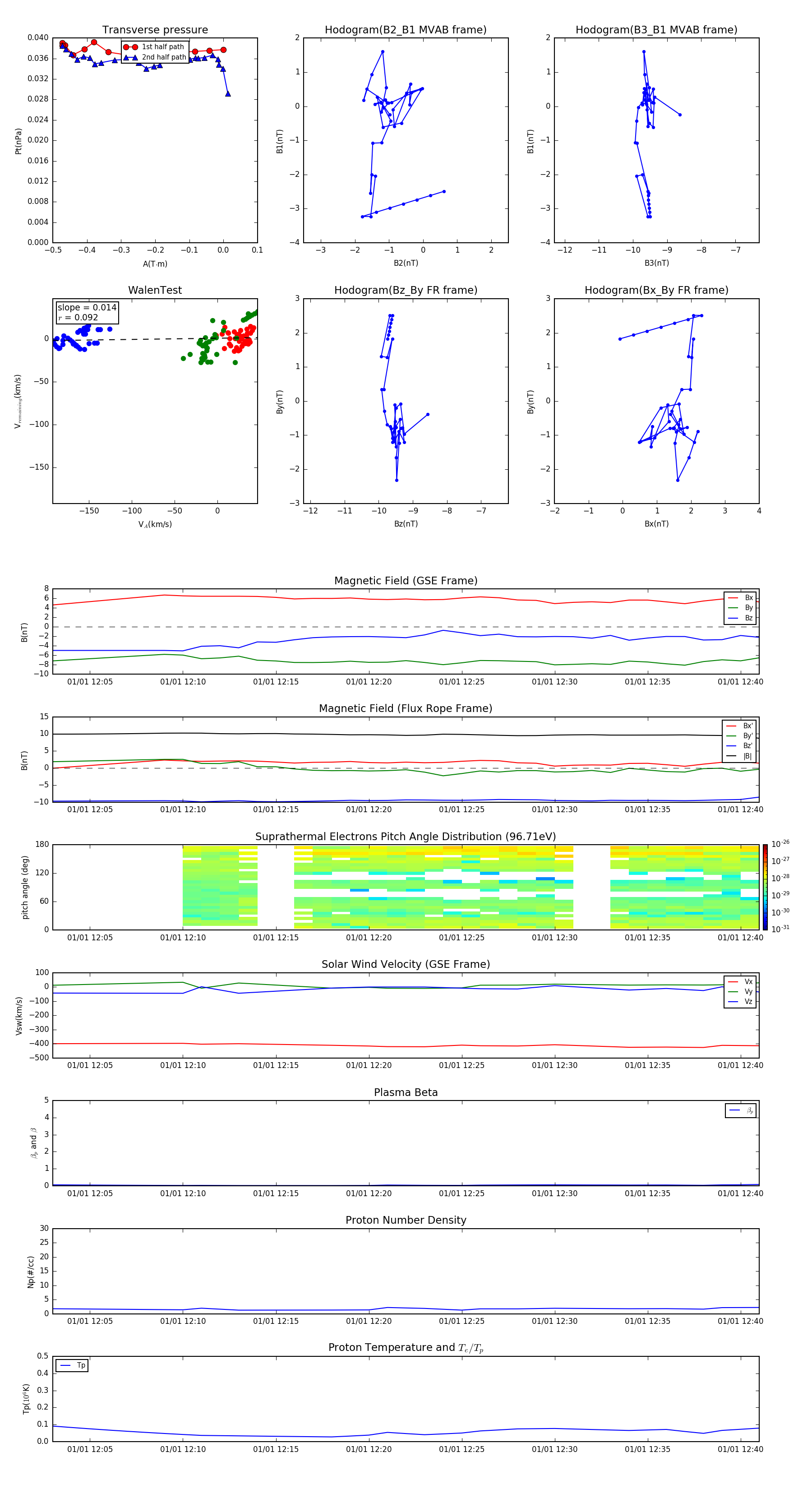Click the 'B3(nT)' x-axis label
Screen dimensions: 812x1489
656,263
